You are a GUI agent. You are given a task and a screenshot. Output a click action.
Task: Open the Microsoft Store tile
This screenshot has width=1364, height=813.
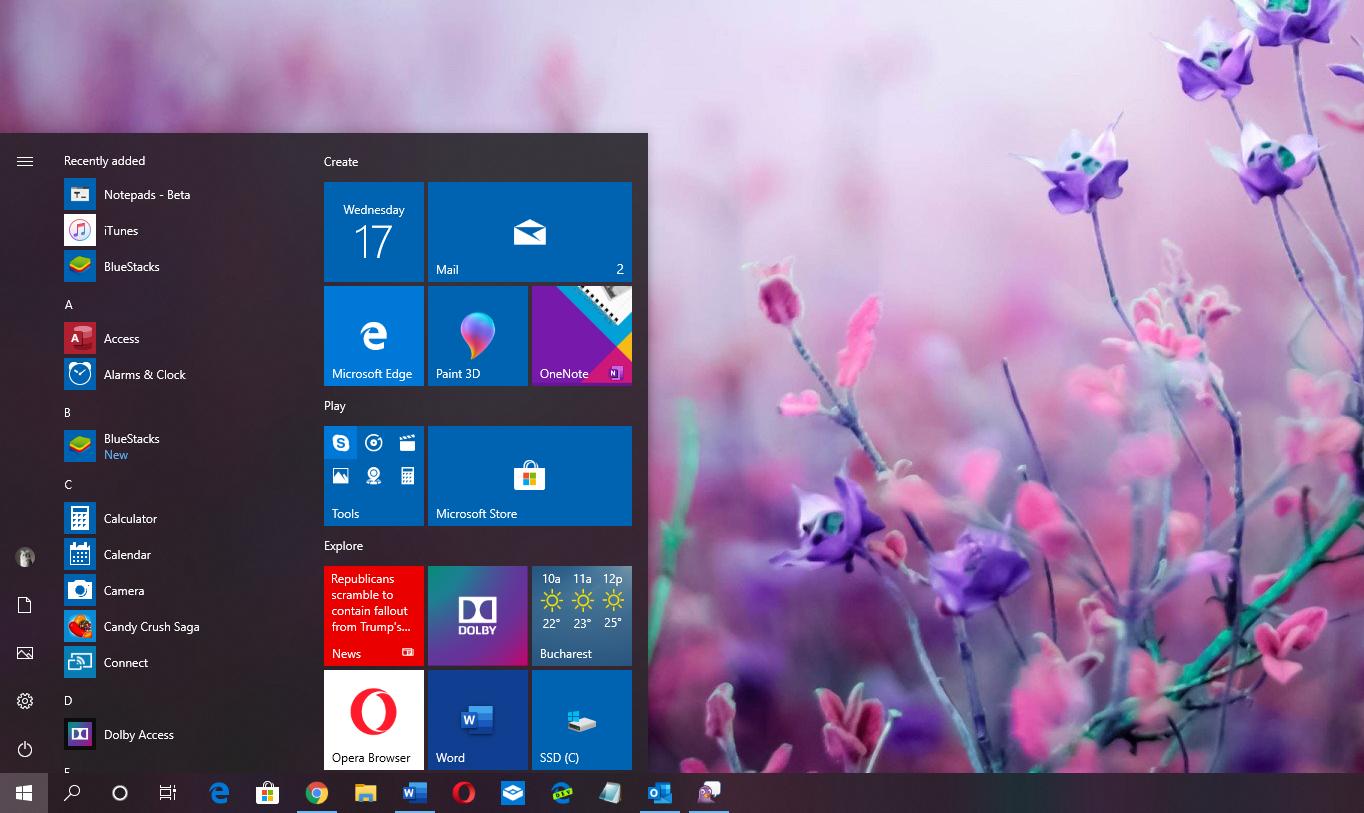(x=530, y=476)
